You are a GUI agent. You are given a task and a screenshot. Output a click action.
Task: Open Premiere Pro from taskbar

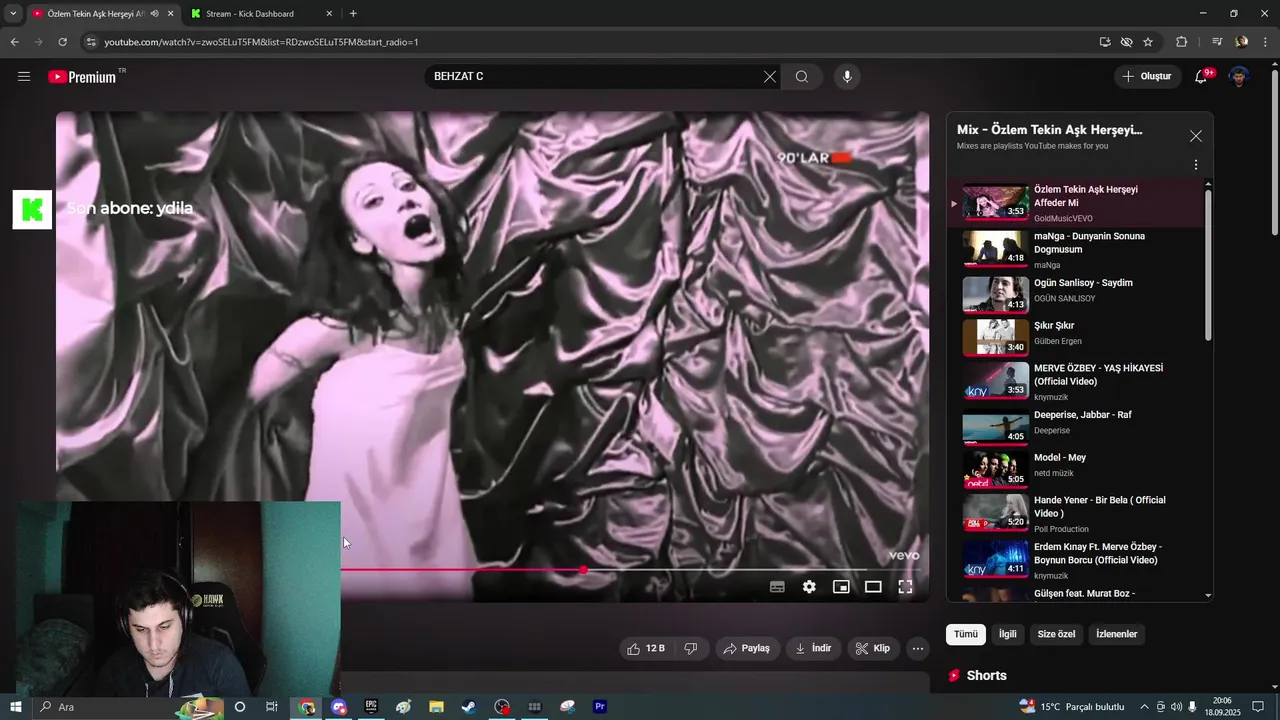600,707
